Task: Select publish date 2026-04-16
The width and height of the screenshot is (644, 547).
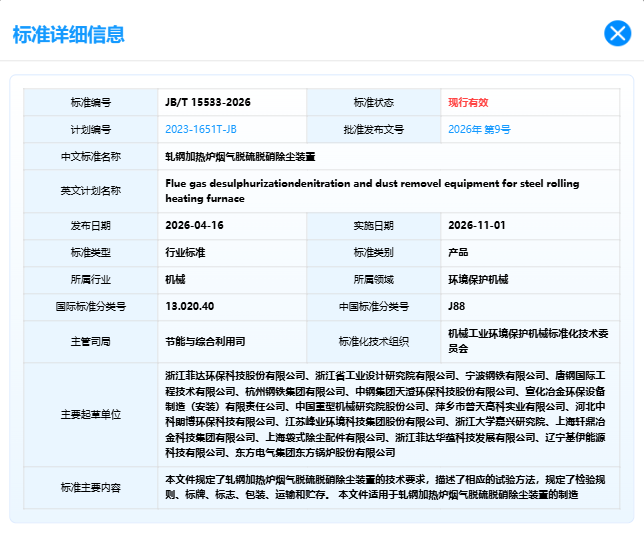Action: (194, 225)
